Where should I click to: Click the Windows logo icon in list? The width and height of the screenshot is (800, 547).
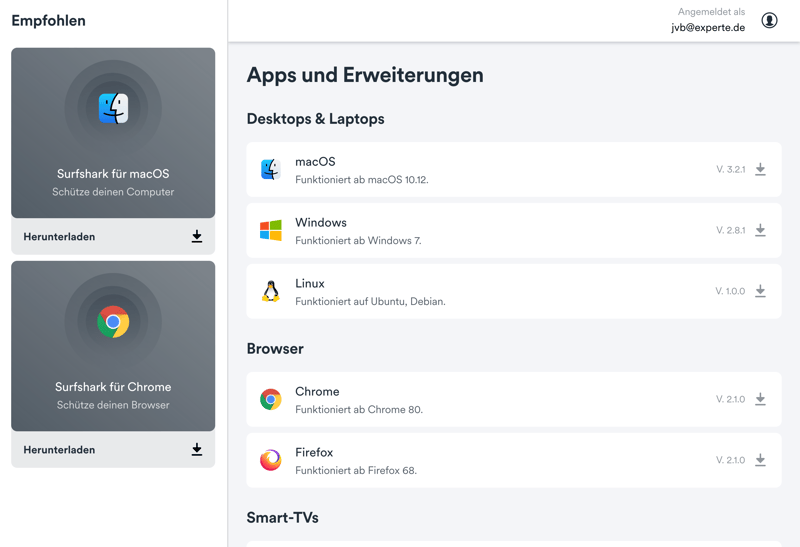click(x=270, y=231)
